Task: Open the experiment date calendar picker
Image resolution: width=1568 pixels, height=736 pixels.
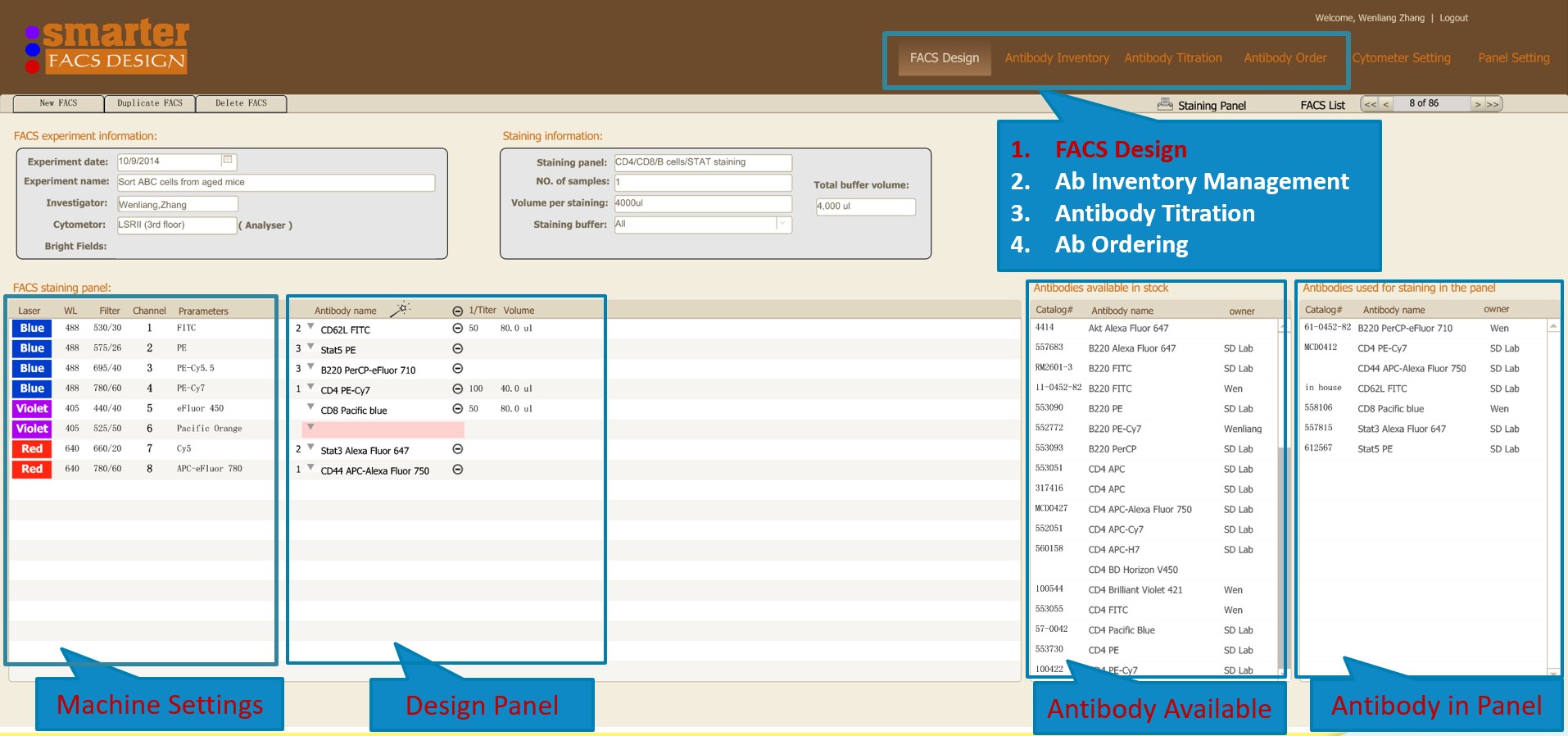Action: [228, 161]
